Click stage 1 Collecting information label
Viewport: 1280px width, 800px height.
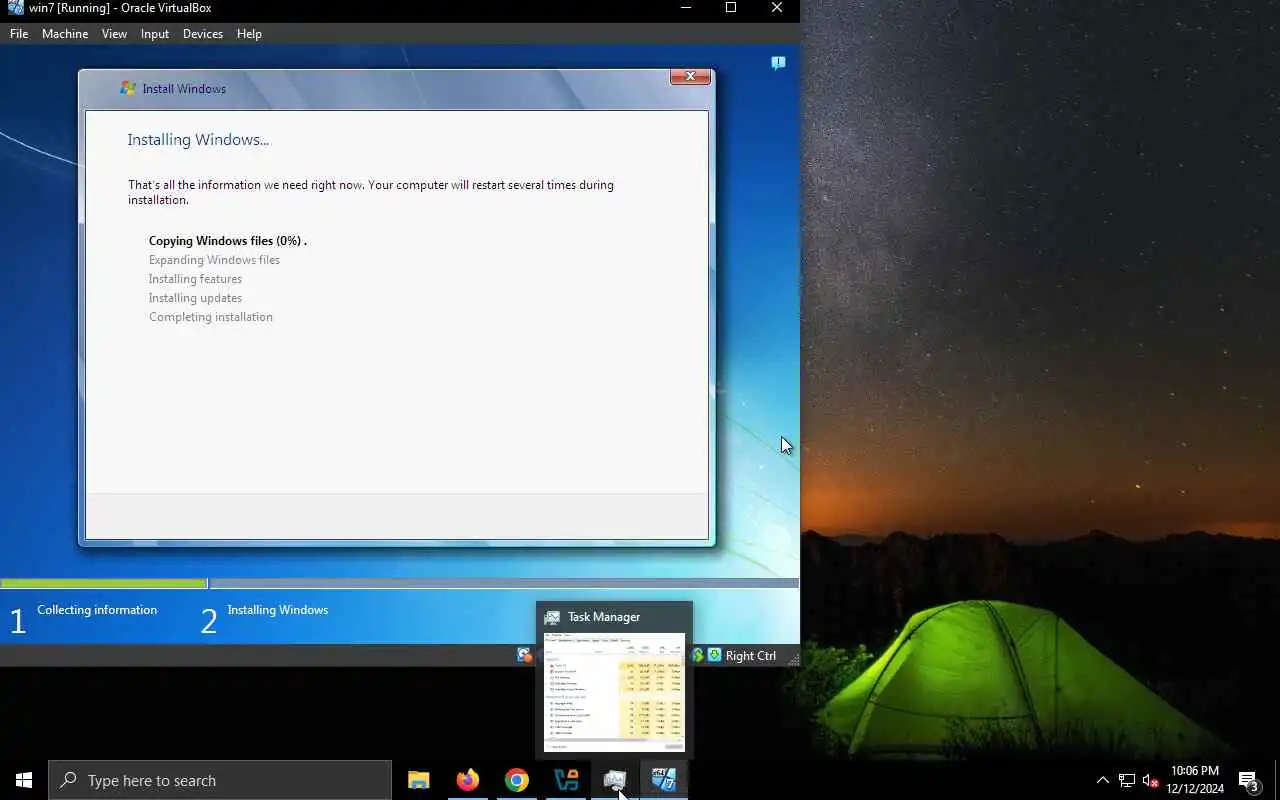point(97,610)
